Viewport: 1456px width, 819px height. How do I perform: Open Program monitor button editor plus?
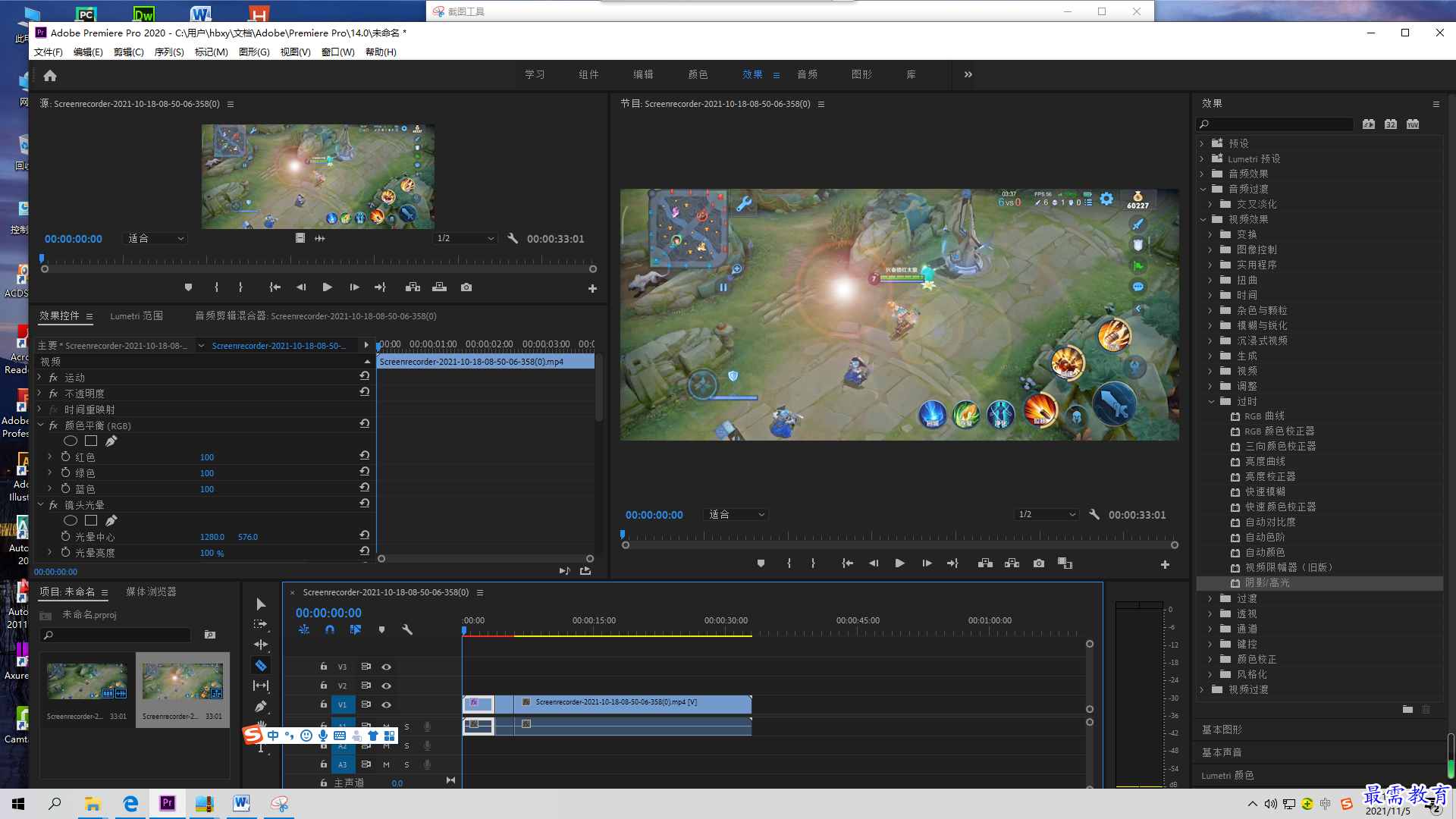pyautogui.click(x=1165, y=564)
